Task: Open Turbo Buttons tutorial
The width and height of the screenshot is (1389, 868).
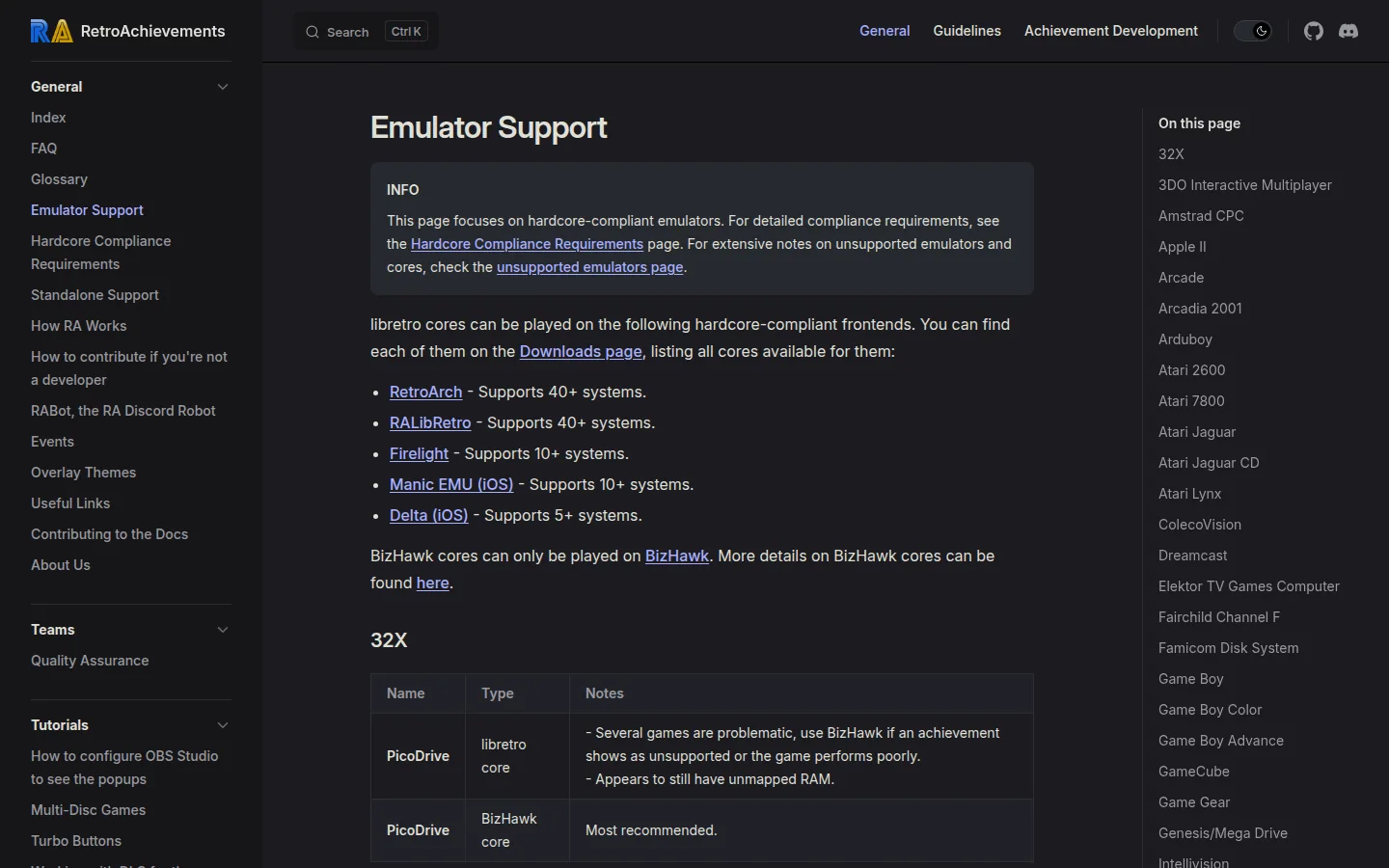Action: [x=76, y=841]
